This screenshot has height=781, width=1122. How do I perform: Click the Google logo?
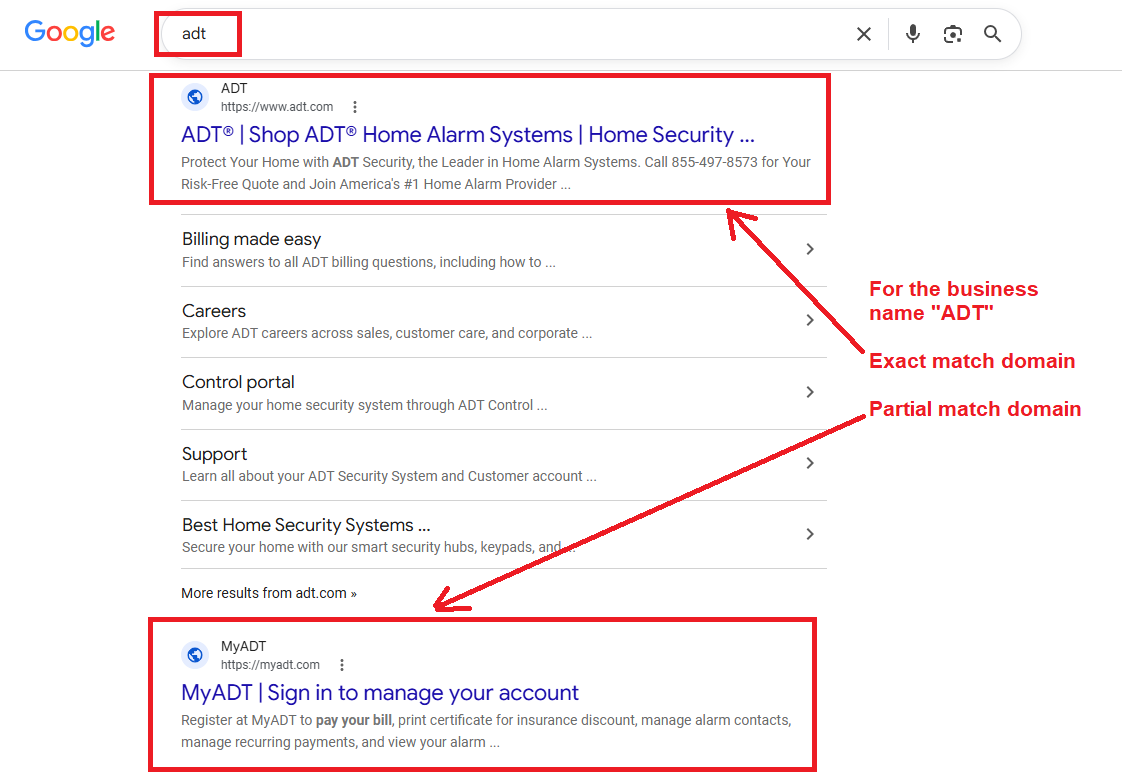(69, 32)
